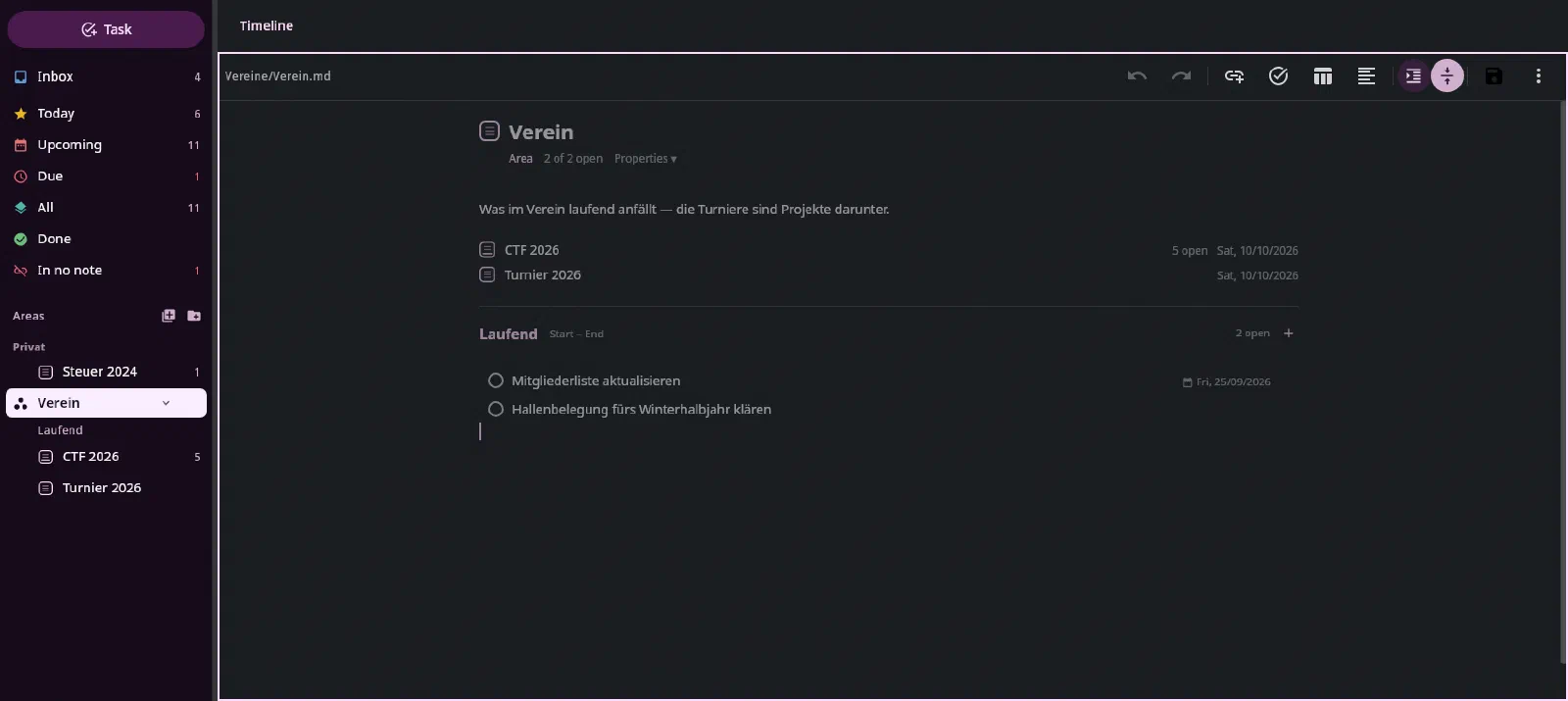This screenshot has width=1568, height=701.
Task: Open the Turnier 2026 project link in note
Action: click(x=542, y=275)
